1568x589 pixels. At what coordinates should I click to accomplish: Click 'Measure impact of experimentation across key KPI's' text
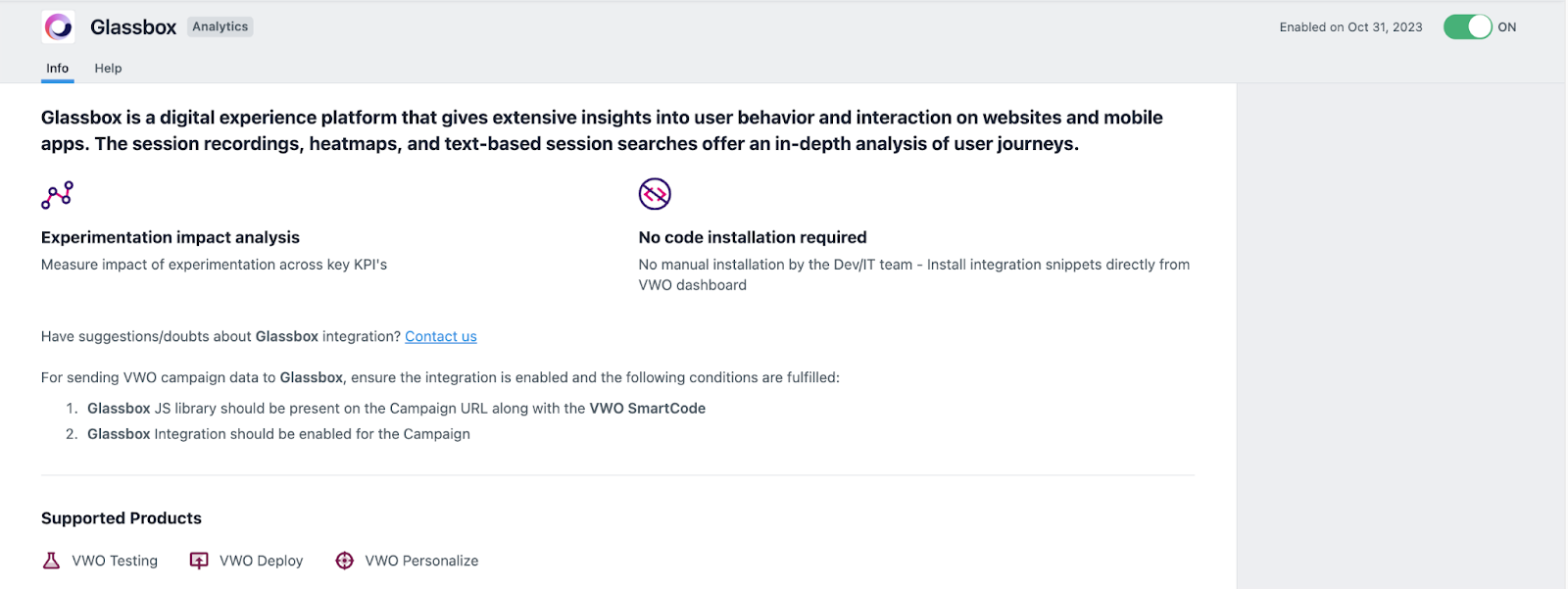coord(214,265)
